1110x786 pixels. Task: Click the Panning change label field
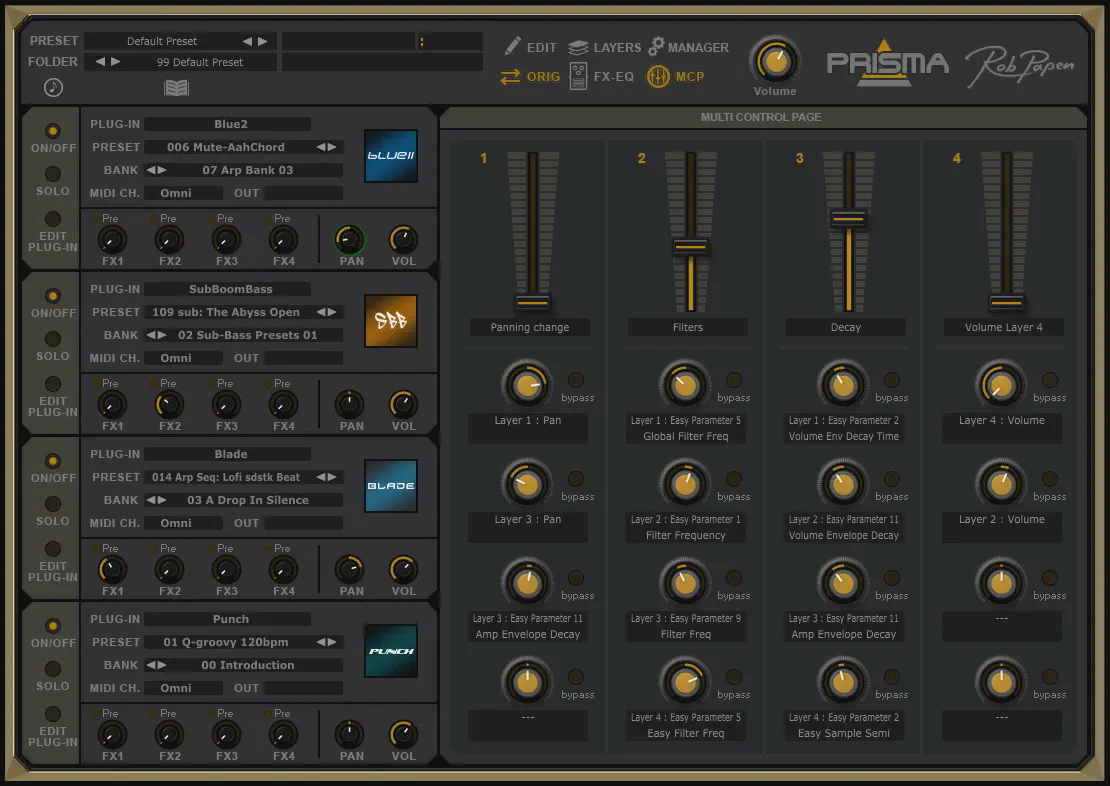coord(529,327)
